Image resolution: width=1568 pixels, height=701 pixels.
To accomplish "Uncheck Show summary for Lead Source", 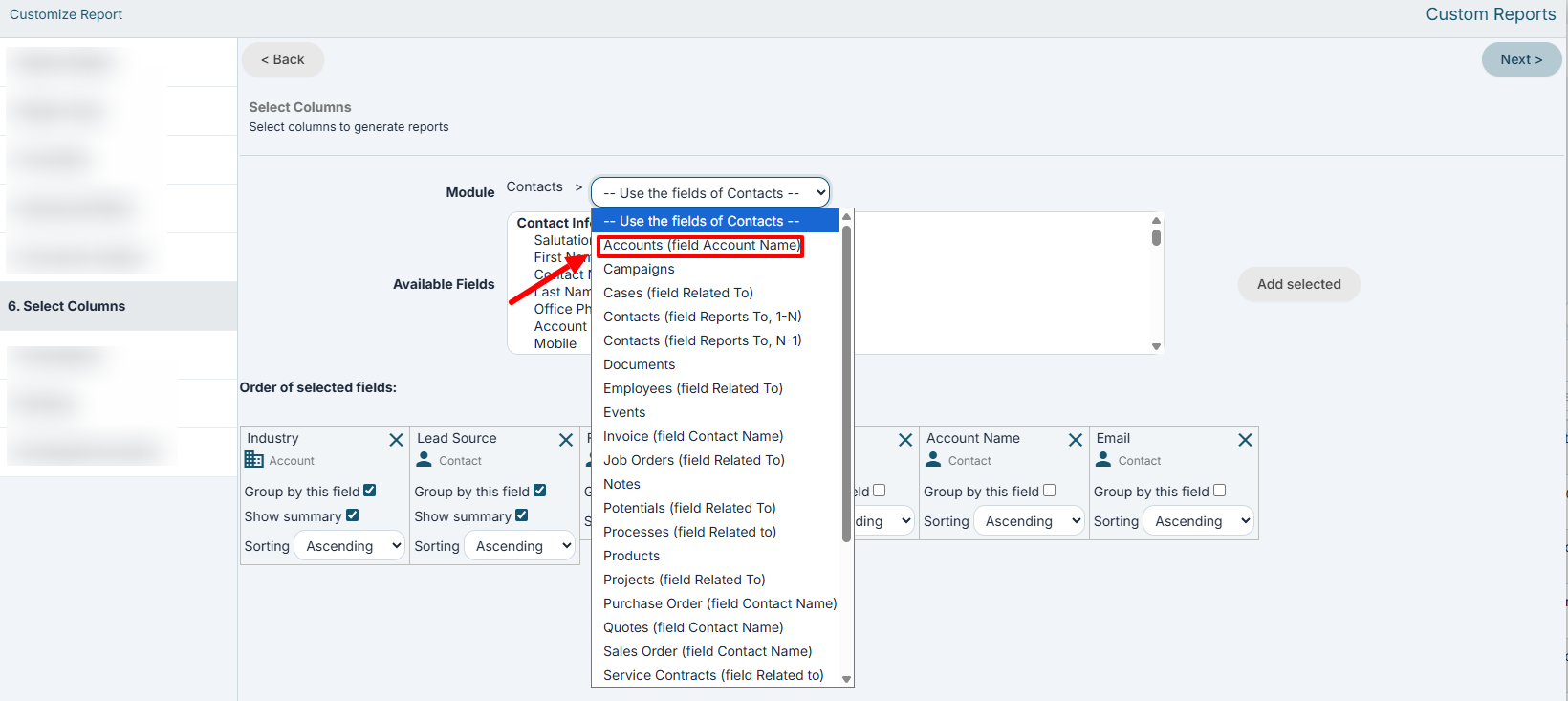I will click(522, 515).
